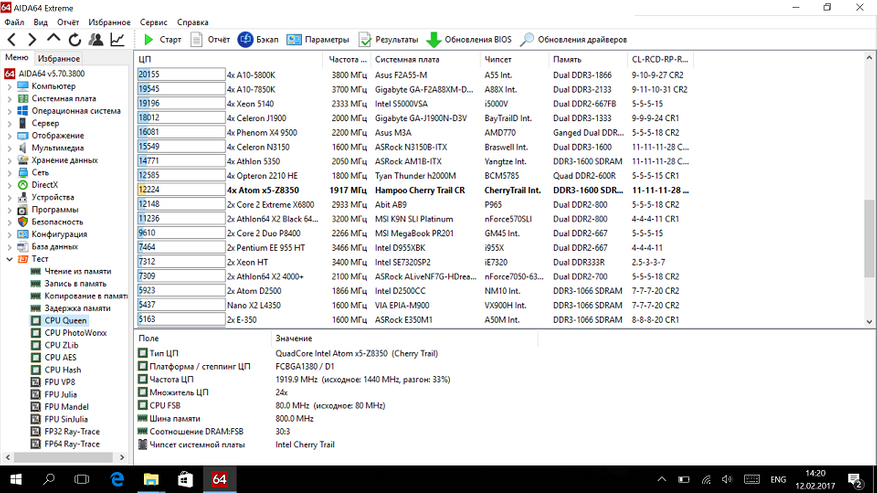Select the Безопасность tree item
The width and height of the screenshot is (877, 493).
point(50,222)
